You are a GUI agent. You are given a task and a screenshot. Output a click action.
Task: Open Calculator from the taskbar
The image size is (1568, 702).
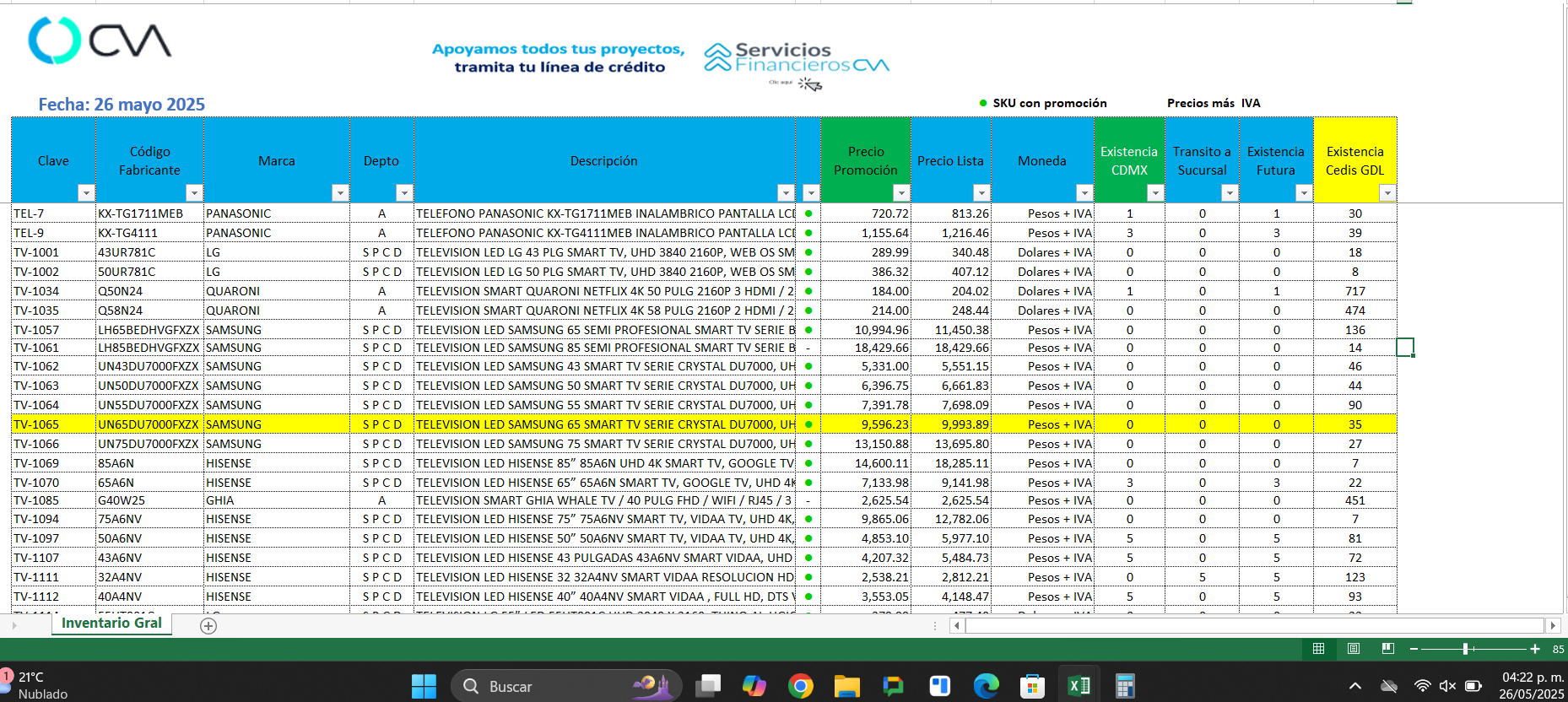coord(1125,686)
